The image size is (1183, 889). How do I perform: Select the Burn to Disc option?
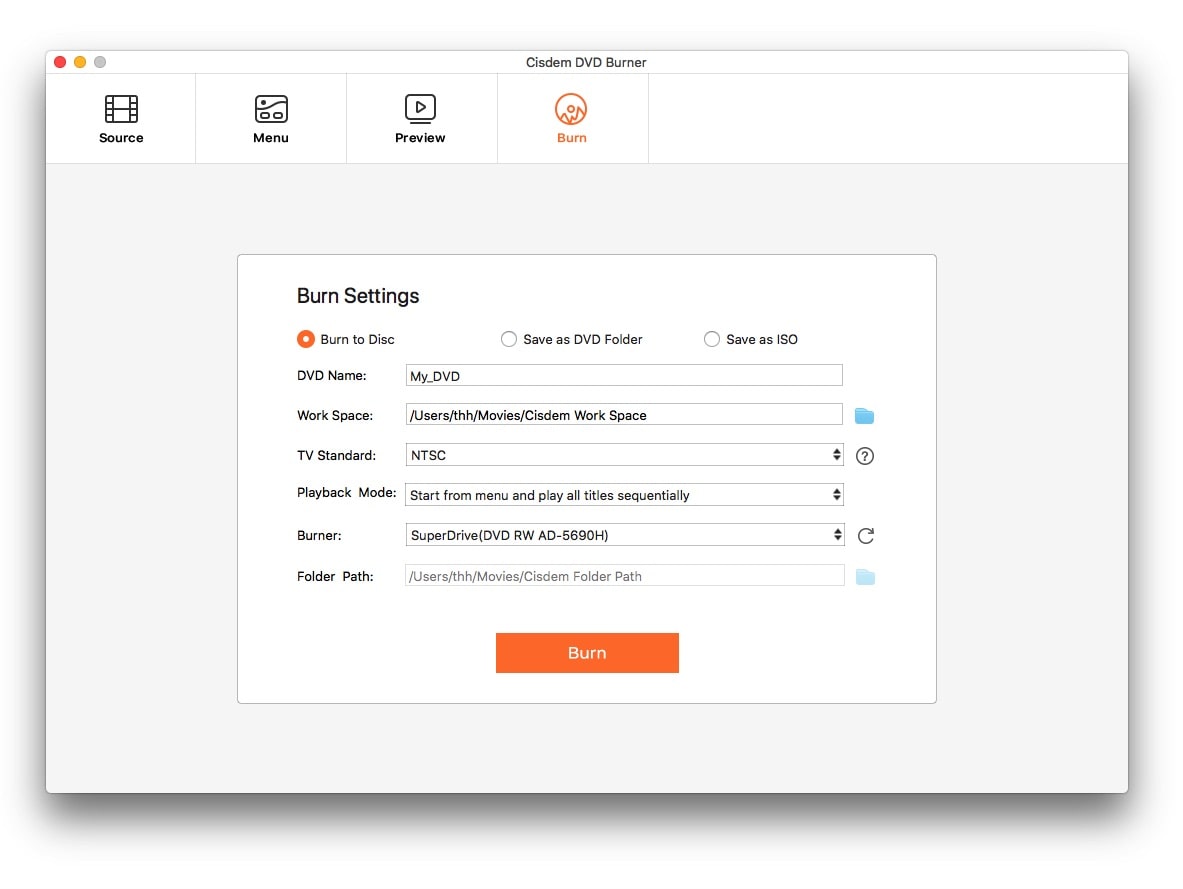pyautogui.click(x=306, y=339)
